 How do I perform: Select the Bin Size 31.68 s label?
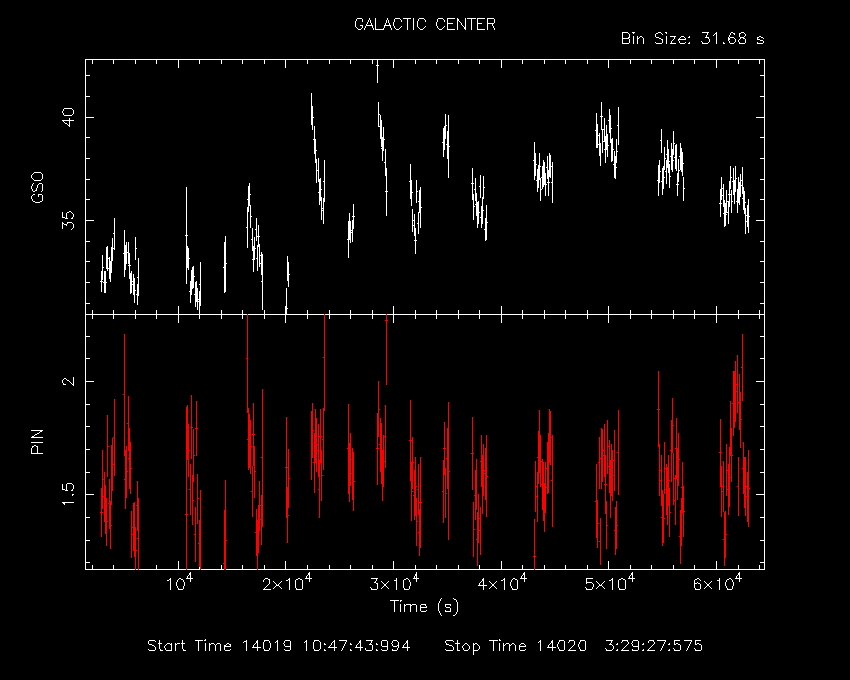692,39
